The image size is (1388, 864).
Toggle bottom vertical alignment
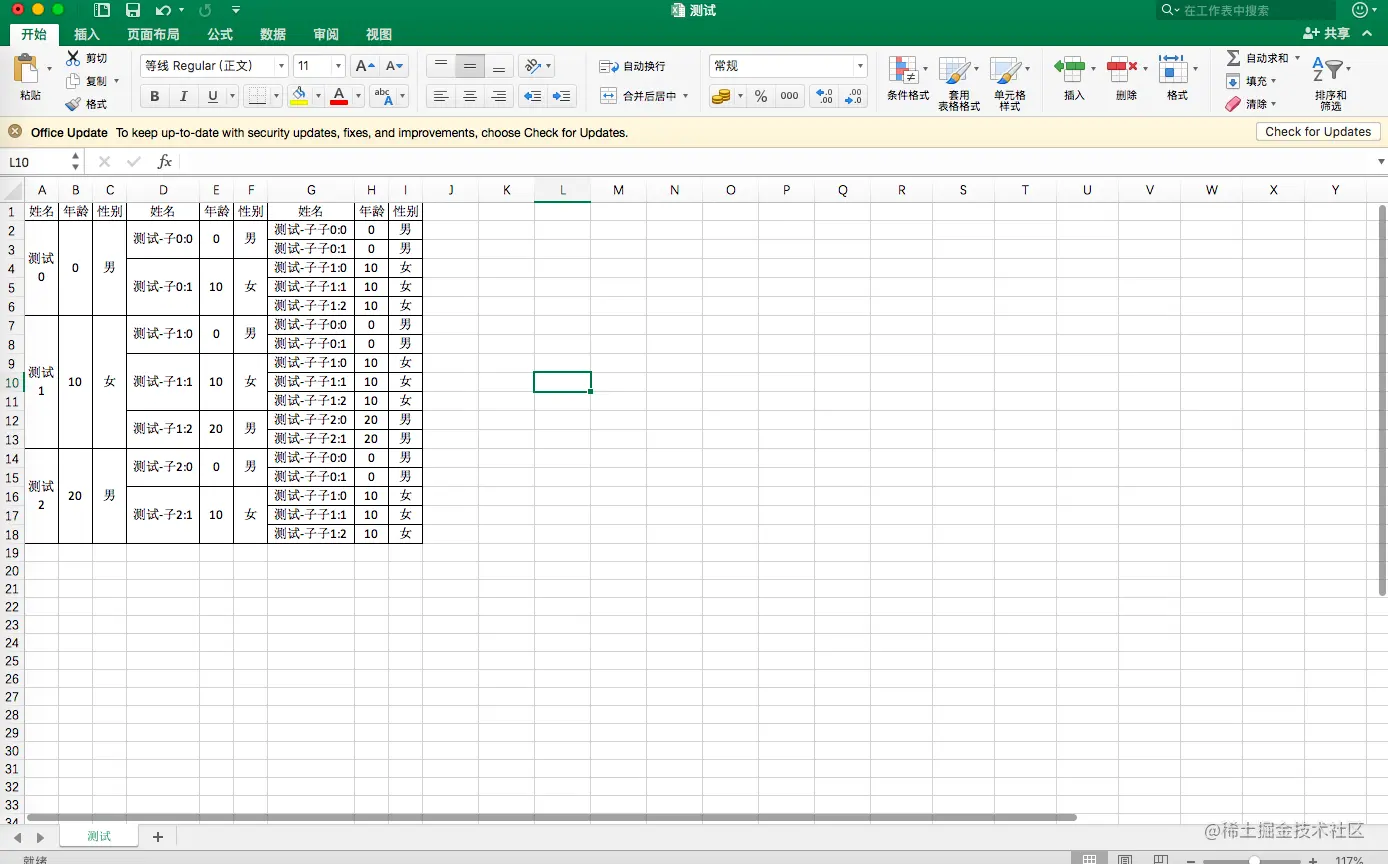click(x=500, y=66)
